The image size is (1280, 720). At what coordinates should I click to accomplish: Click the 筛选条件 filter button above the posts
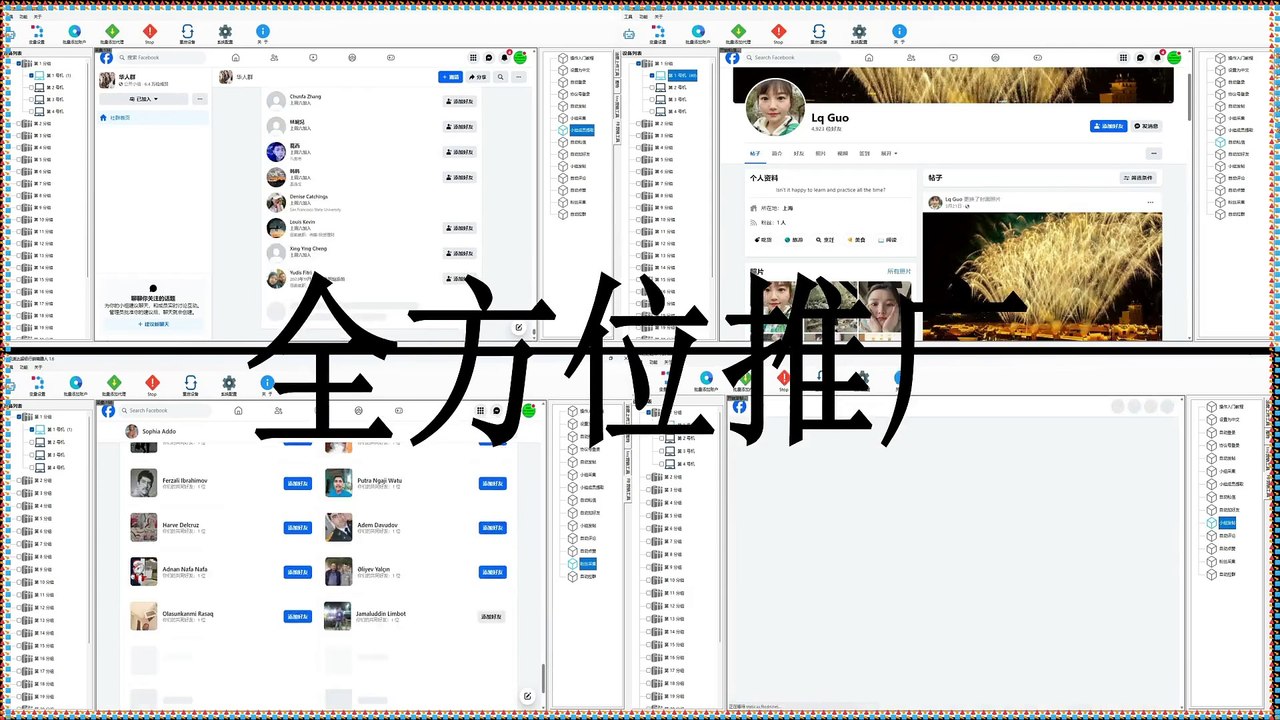[1139, 178]
